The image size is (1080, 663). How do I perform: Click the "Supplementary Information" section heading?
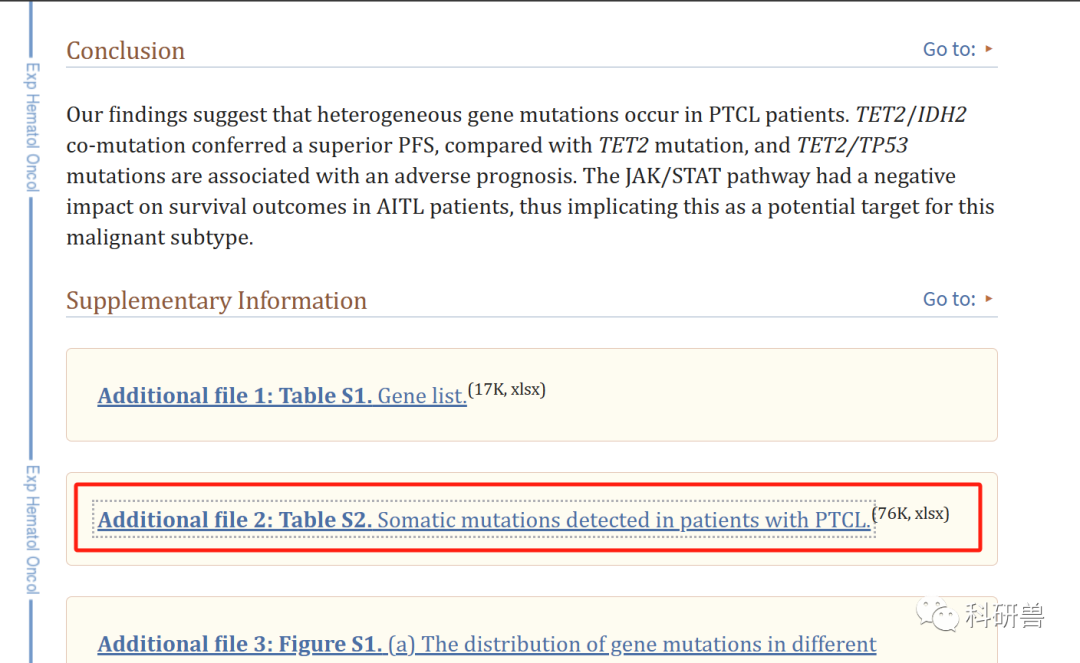coord(216,301)
